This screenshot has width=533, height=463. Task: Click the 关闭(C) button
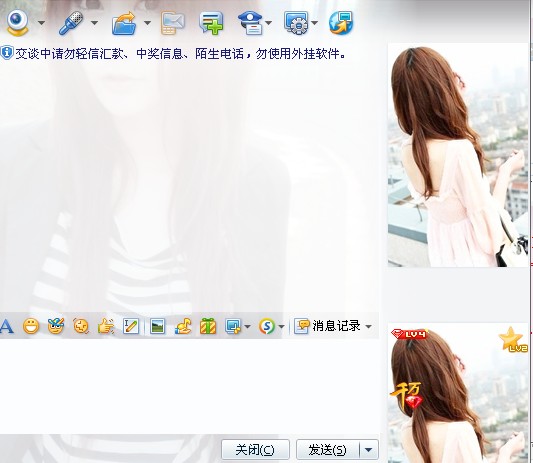click(x=255, y=450)
